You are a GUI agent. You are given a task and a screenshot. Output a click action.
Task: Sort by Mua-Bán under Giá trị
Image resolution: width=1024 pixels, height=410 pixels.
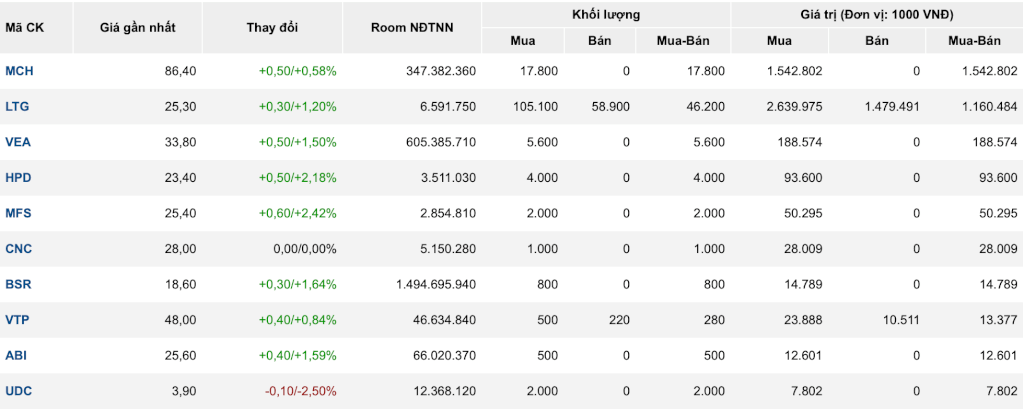coord(975,40)
